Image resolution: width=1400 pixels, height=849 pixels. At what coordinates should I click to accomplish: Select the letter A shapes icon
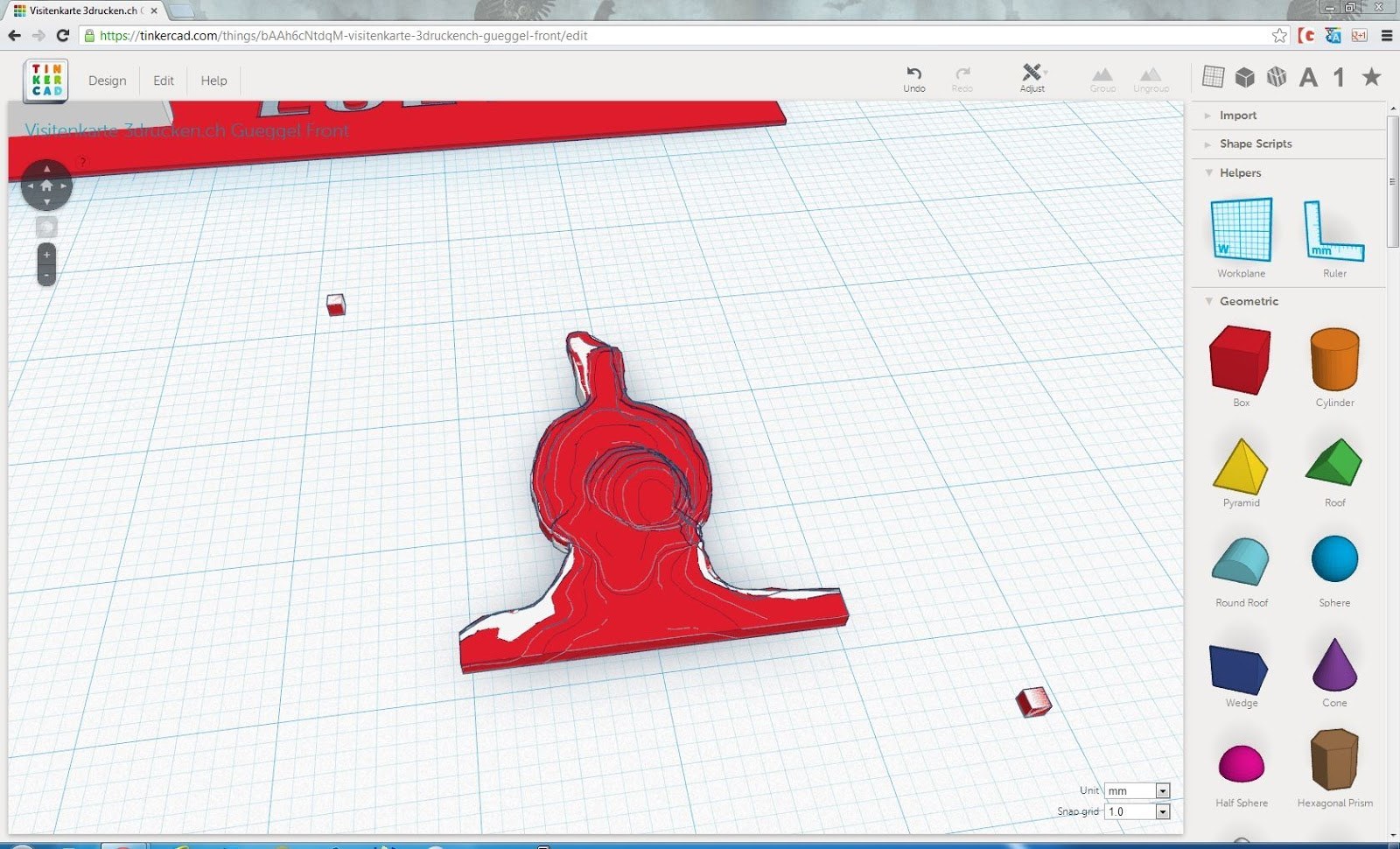click(x=1308, y=77)
